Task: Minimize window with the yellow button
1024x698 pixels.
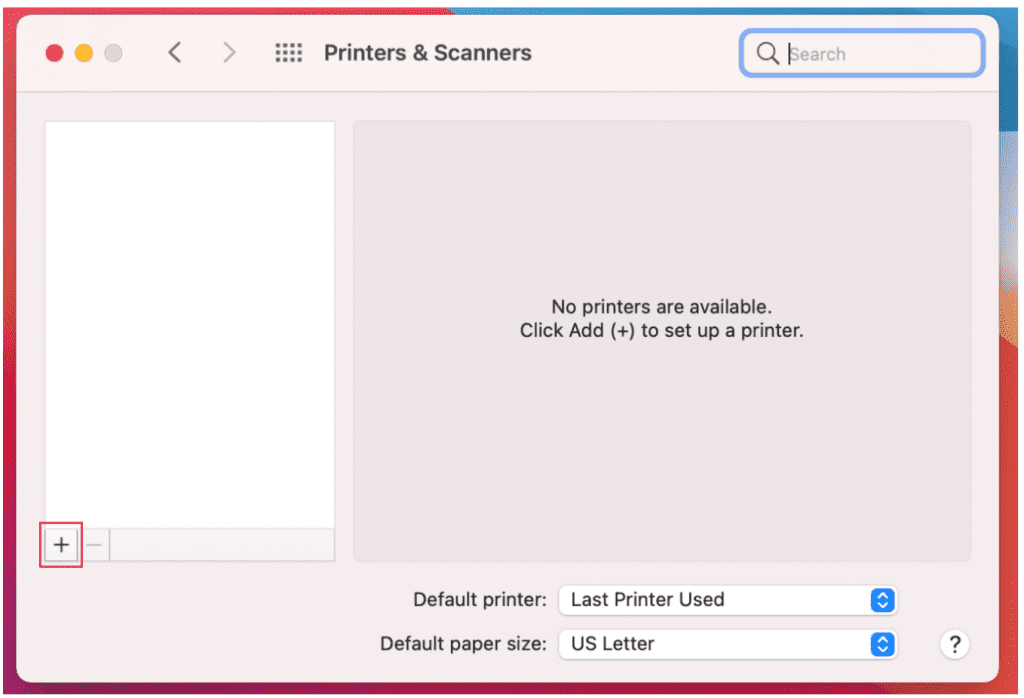Action: tap(84, 53)
